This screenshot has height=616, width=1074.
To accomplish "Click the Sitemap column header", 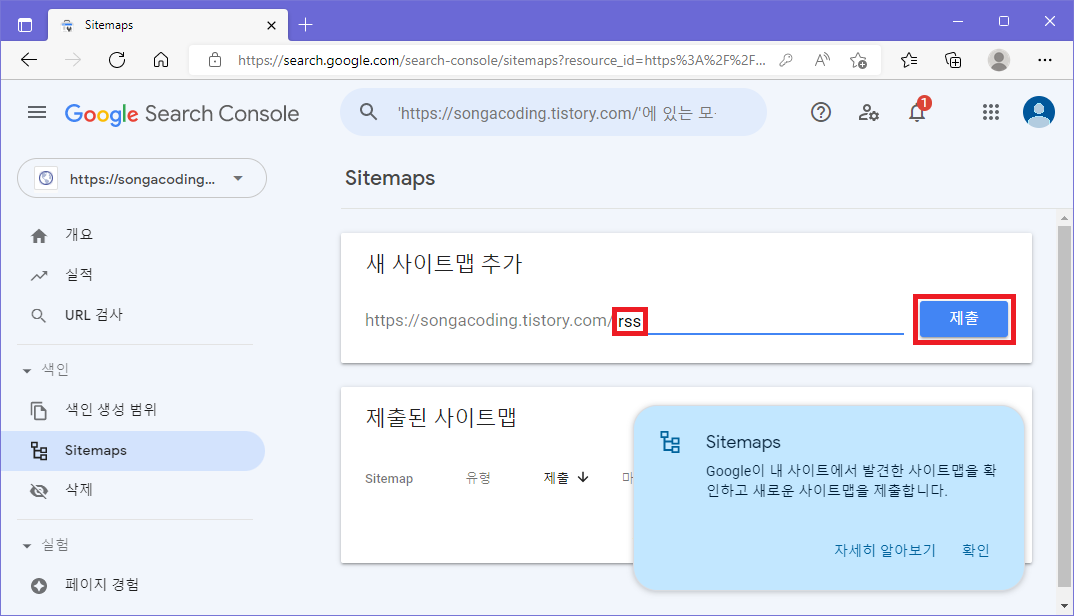I will coord(389,478).
